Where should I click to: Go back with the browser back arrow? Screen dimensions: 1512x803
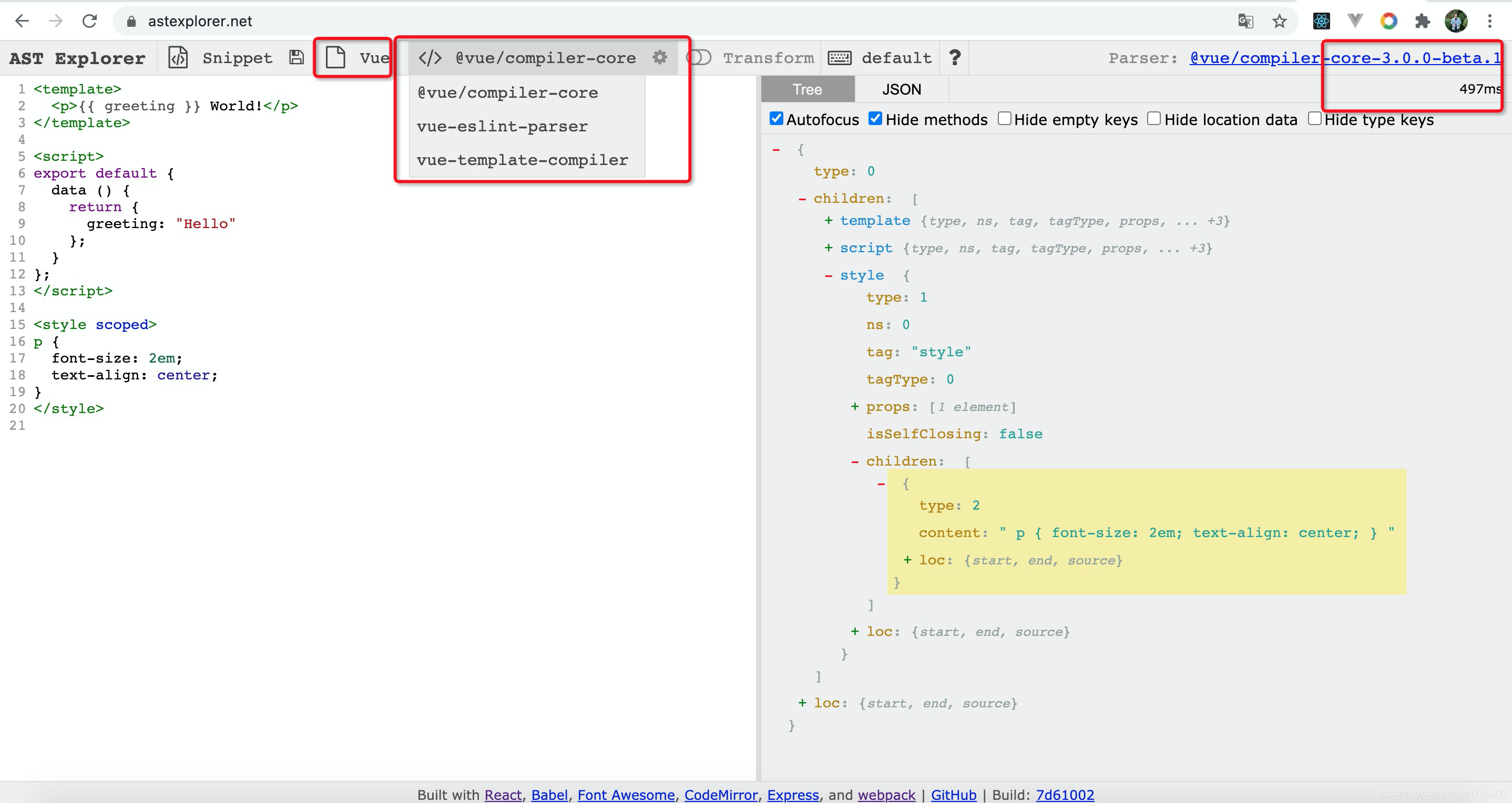(22, 21)
